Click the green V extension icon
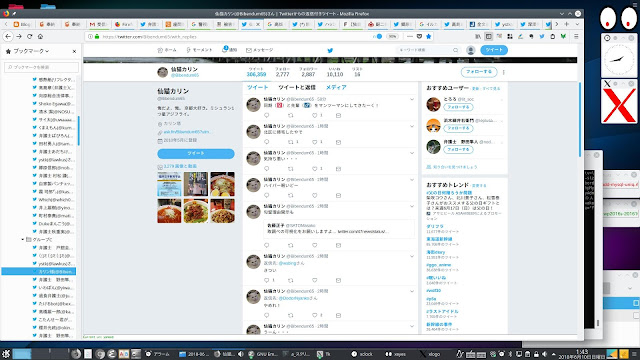The width and height of the screenshot is (640, 360). tap(563, 36)
